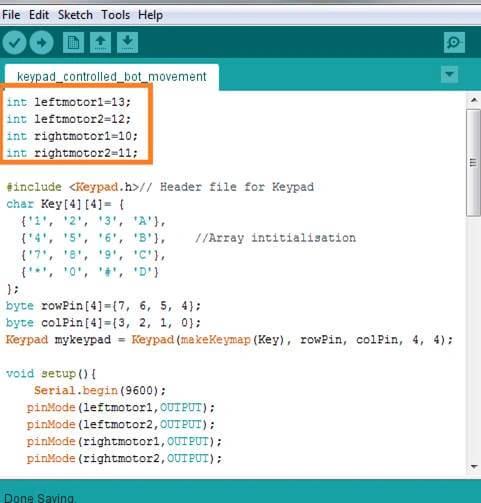481x503 pixels.
Task: Click the '#include <Keypad.h>' line
Action: click(x=160, y=187)
